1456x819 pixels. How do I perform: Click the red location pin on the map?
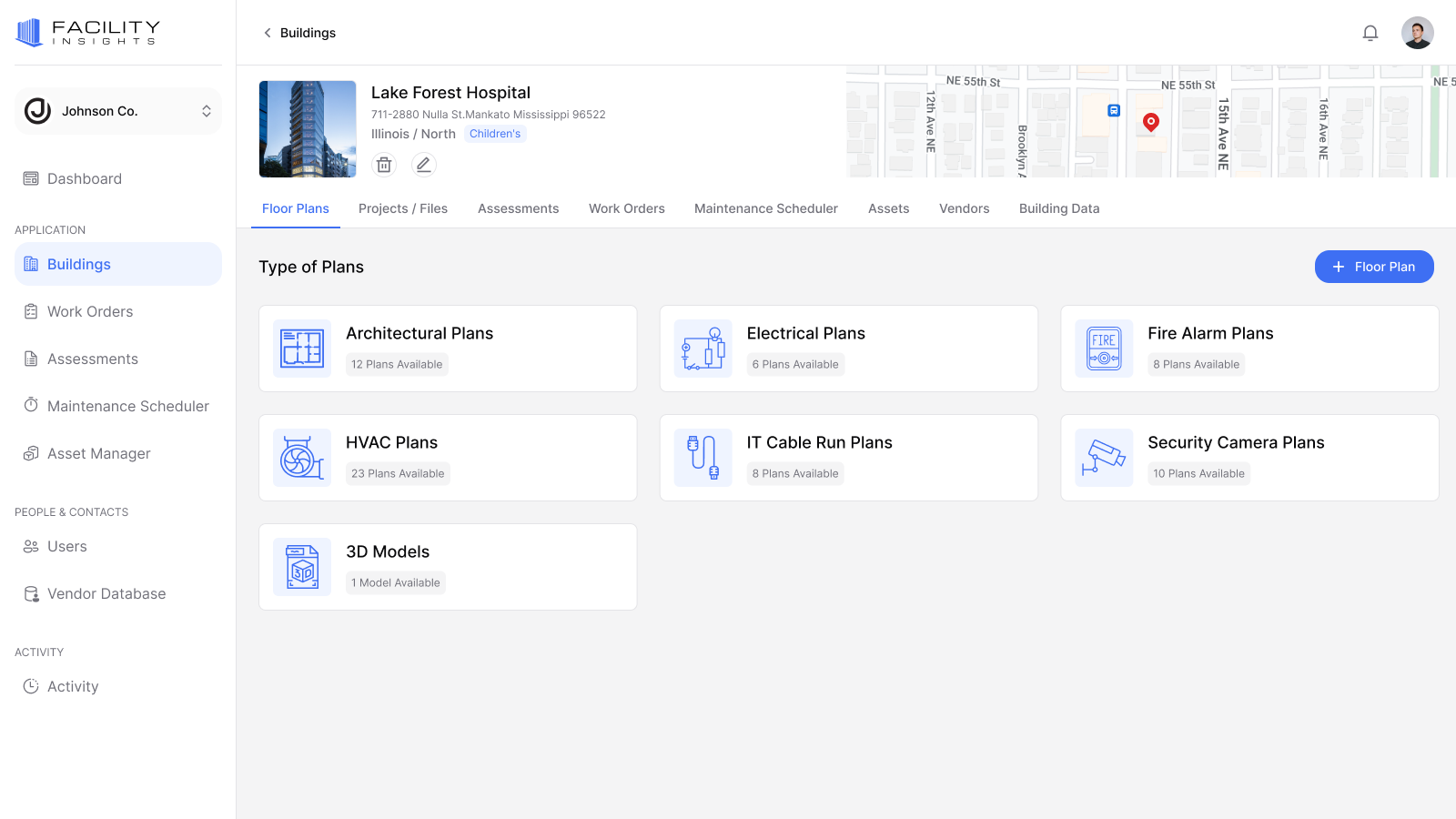(x=1151, y=121)
